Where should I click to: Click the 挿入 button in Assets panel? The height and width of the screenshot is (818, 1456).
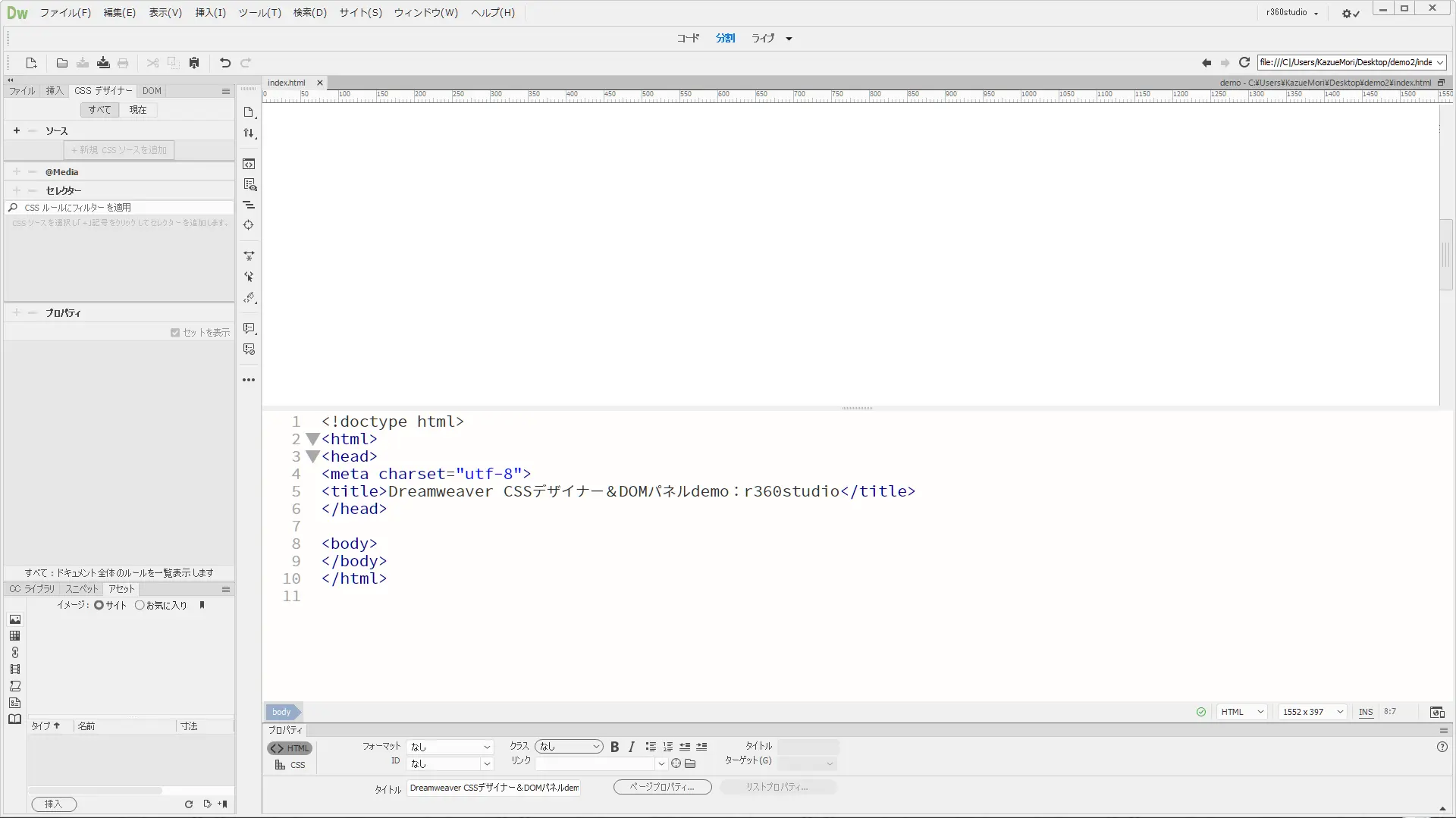tap(54, 804)
